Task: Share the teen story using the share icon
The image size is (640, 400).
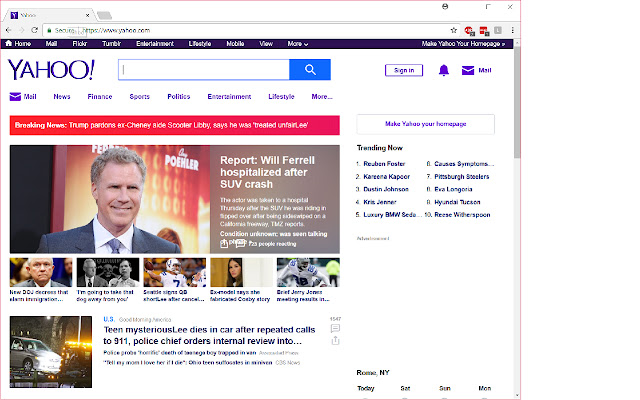Action: coord(335,340)
